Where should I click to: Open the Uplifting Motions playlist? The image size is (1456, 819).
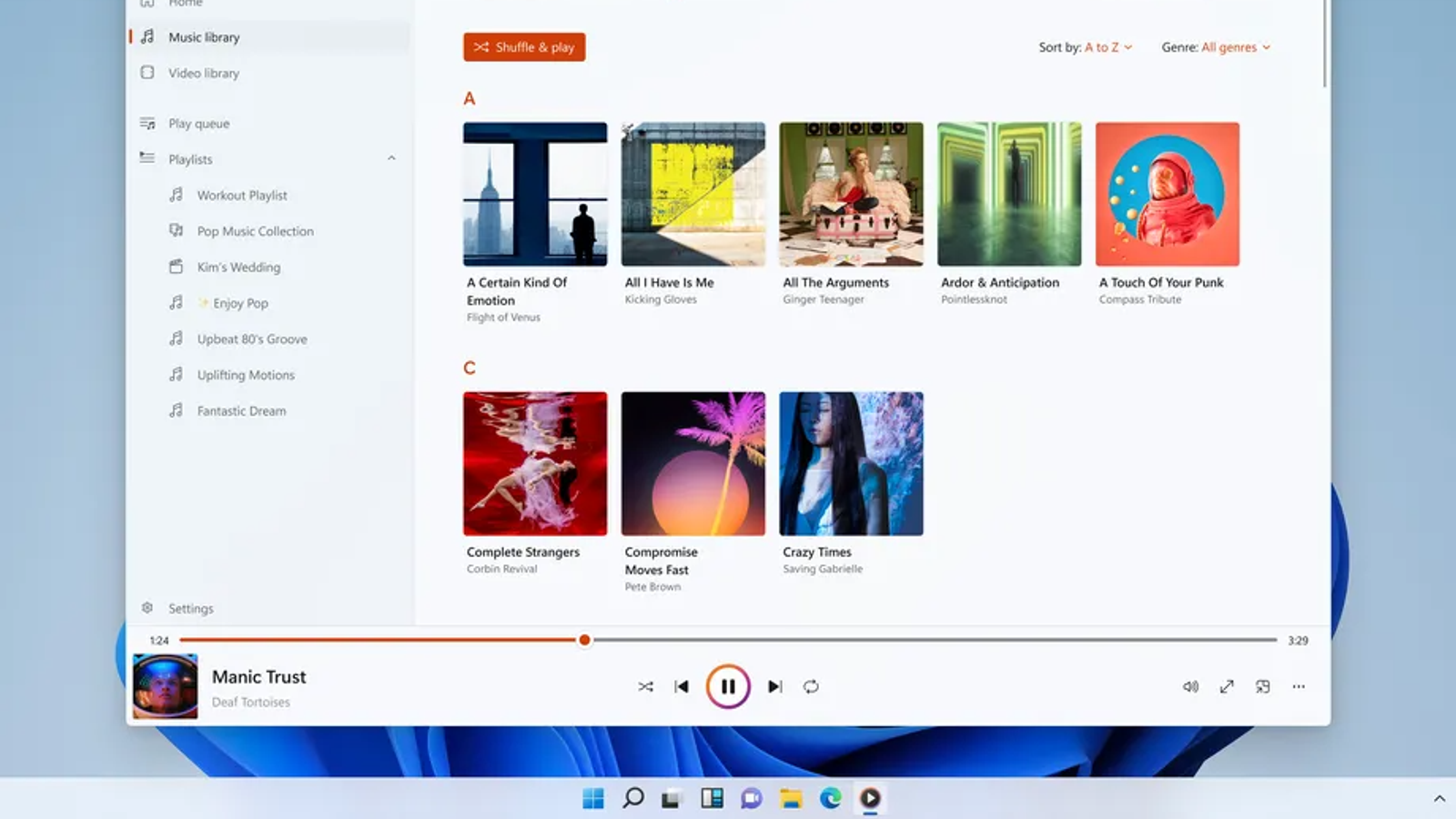point(246,375)
